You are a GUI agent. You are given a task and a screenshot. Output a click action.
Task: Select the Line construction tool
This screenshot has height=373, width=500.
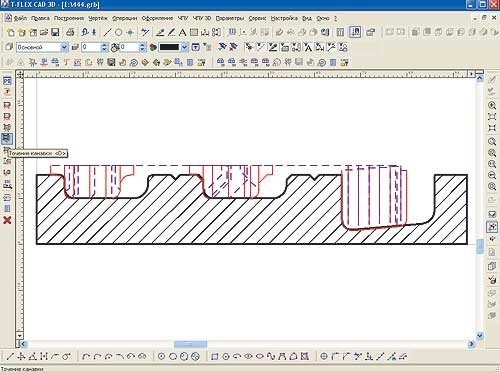click(x=107, y=32)
